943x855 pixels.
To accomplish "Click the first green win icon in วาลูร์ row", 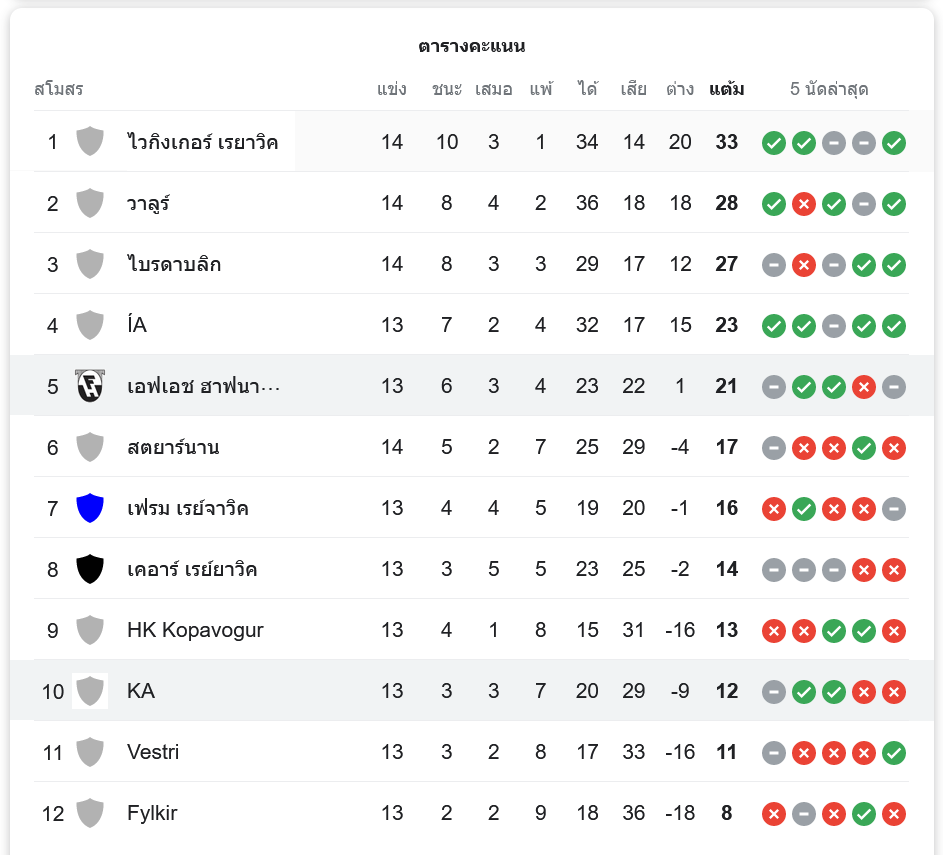I will tap(773, 204).
